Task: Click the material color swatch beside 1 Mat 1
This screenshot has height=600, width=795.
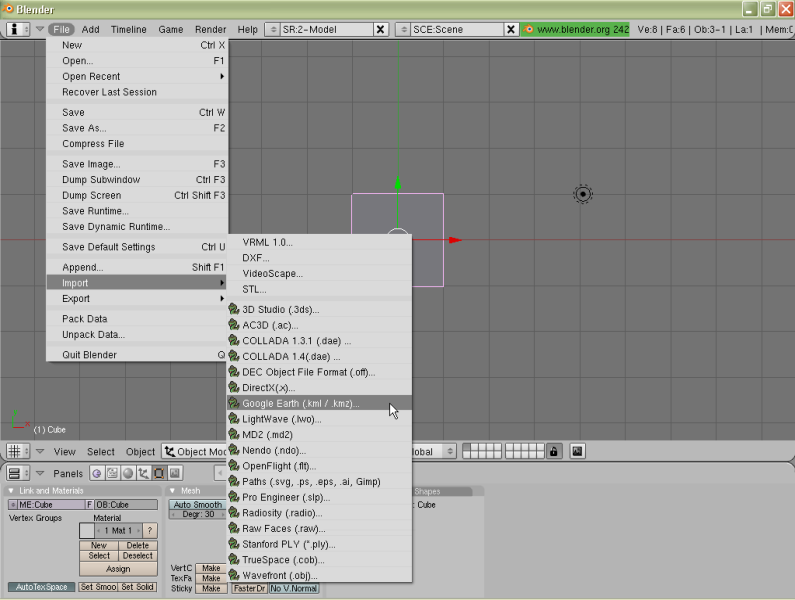Action: (x=87, y=531)
